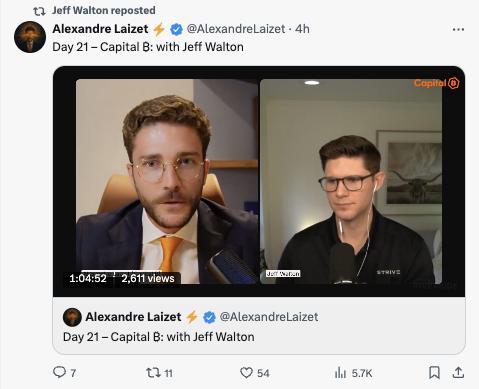The width and height of the screenshot is (479, 389).
Task: Click Alexandre Laizet's profile avatar
Action: (x=30, y=37)
